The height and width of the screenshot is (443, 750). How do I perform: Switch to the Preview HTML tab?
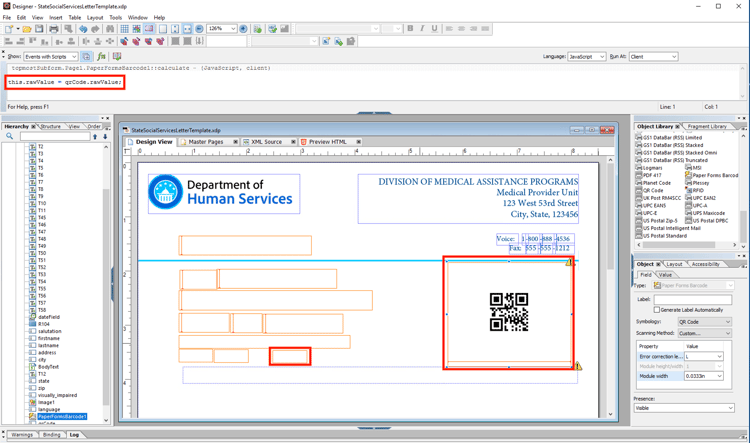327,142
